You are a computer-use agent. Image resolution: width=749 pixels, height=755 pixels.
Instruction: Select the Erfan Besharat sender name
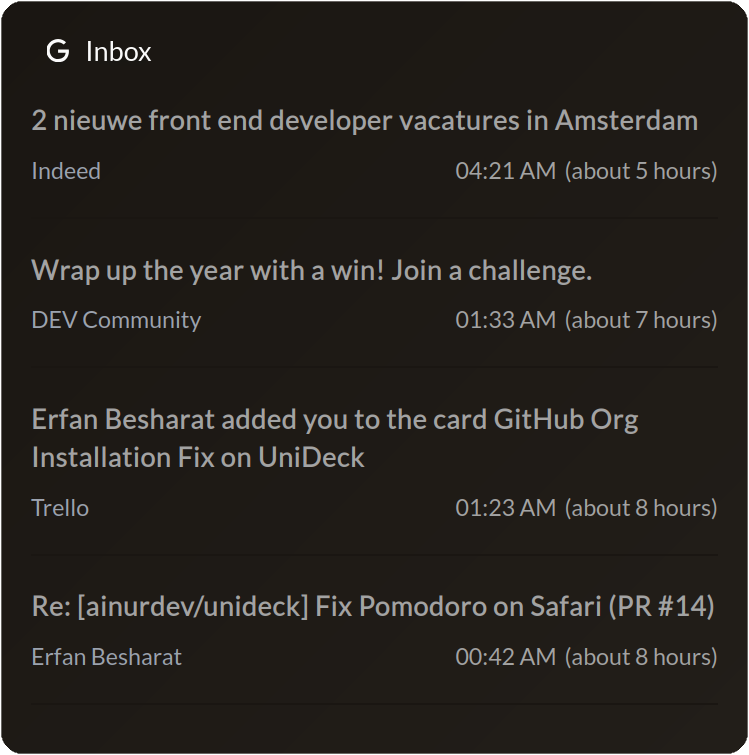click(x=106, y=657)
